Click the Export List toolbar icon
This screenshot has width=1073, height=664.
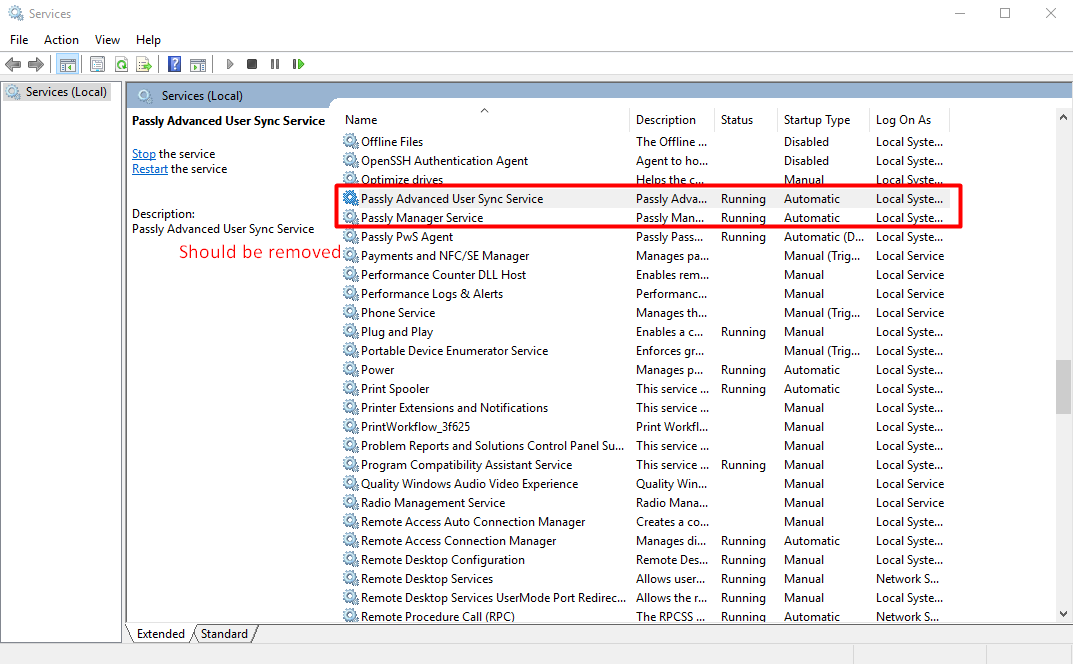144,64
